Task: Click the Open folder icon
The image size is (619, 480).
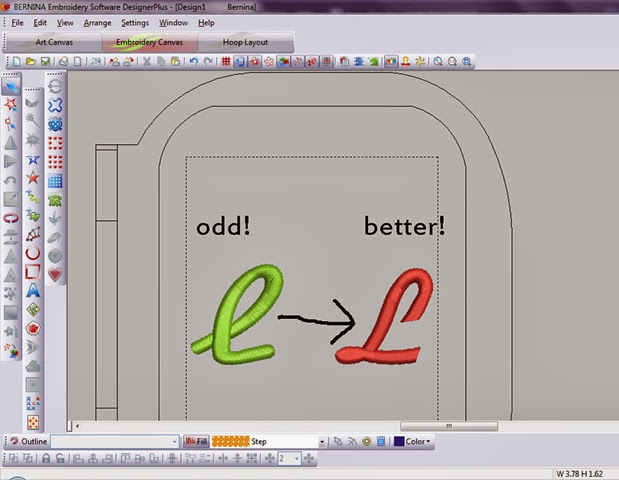Action: pos(31,62)
